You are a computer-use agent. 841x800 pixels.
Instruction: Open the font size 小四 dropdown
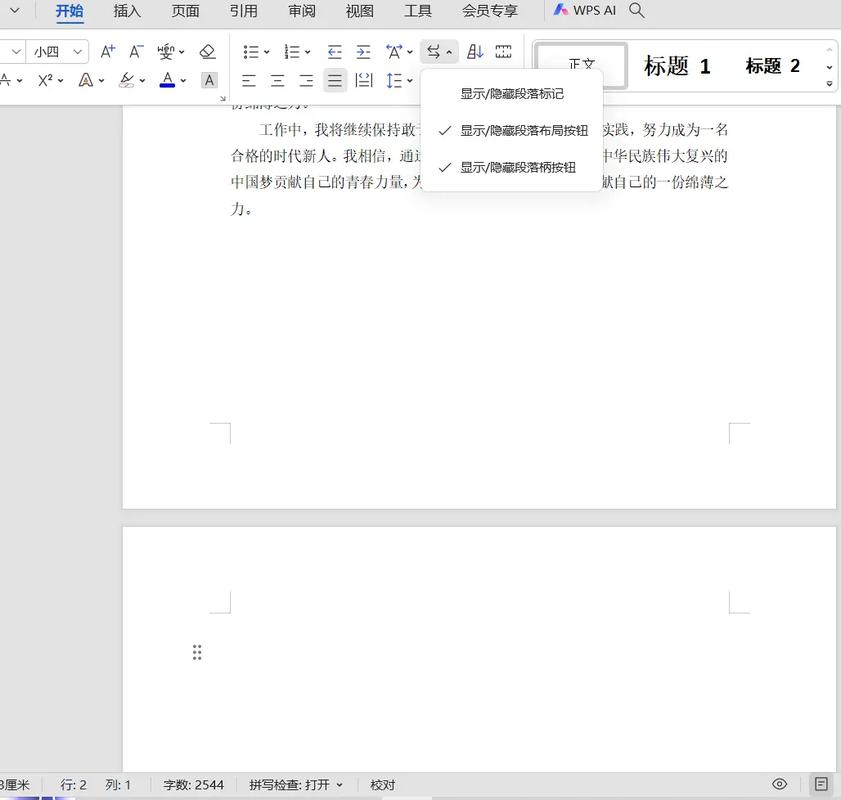pyautogui.click(x=78, y=52)
